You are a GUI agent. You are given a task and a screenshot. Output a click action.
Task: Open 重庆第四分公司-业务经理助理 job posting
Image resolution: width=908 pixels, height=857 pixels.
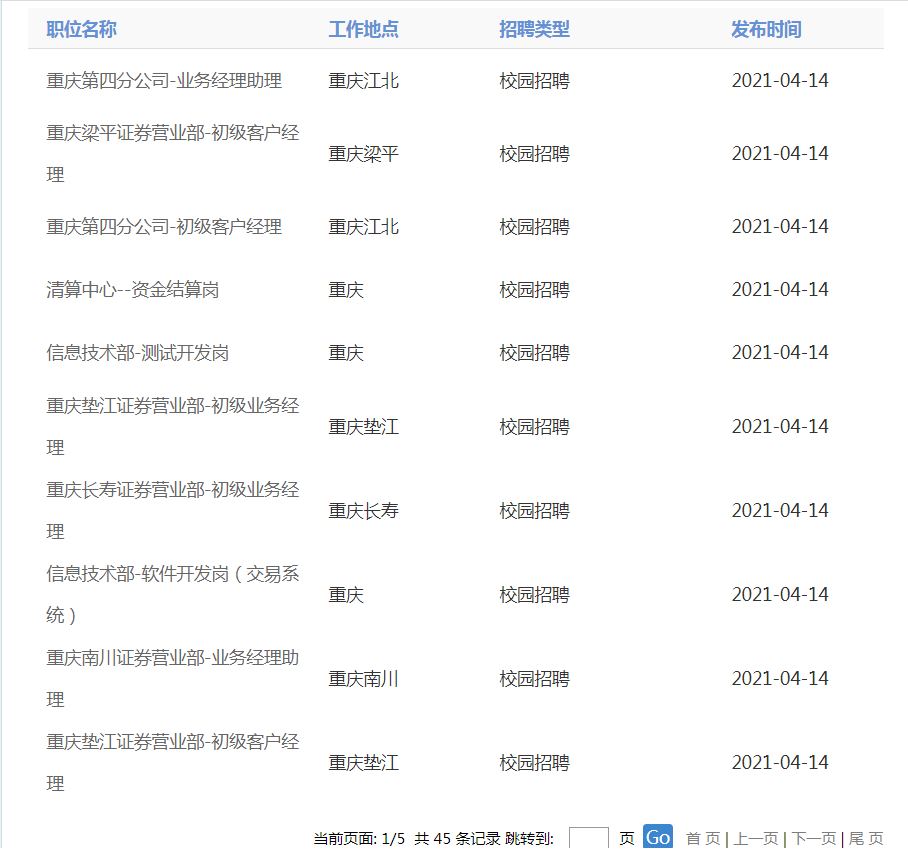[x=164, y=81]
